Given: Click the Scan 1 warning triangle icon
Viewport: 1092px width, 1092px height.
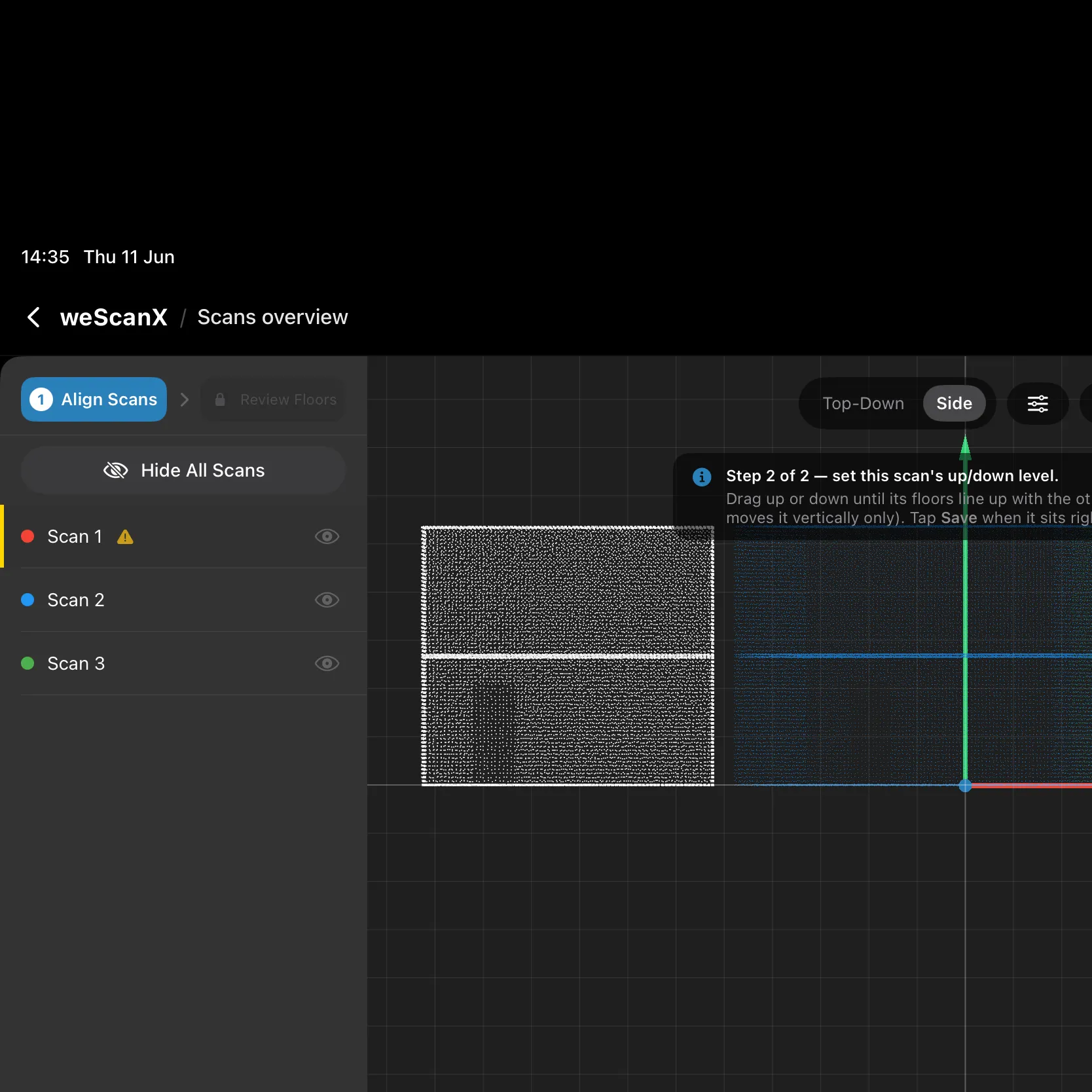Looking at the screenshot, I should pyautogui.click(x=125, y=537).
